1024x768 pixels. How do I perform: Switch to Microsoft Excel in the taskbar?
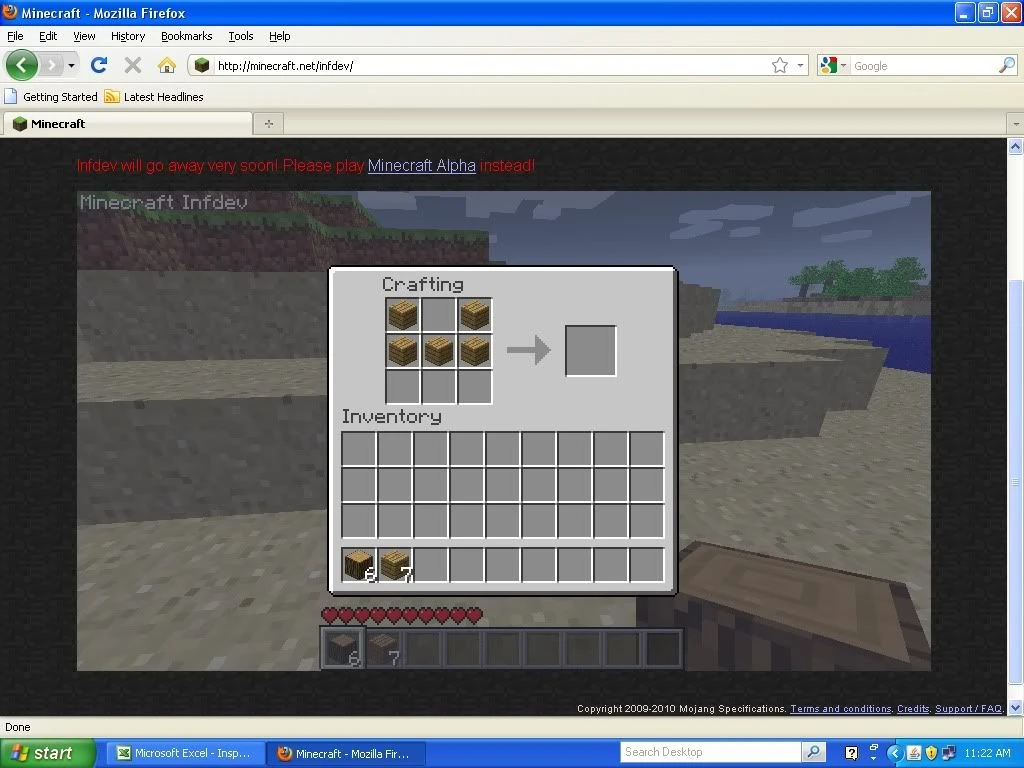pyautogui.click(x=185, y=753)
